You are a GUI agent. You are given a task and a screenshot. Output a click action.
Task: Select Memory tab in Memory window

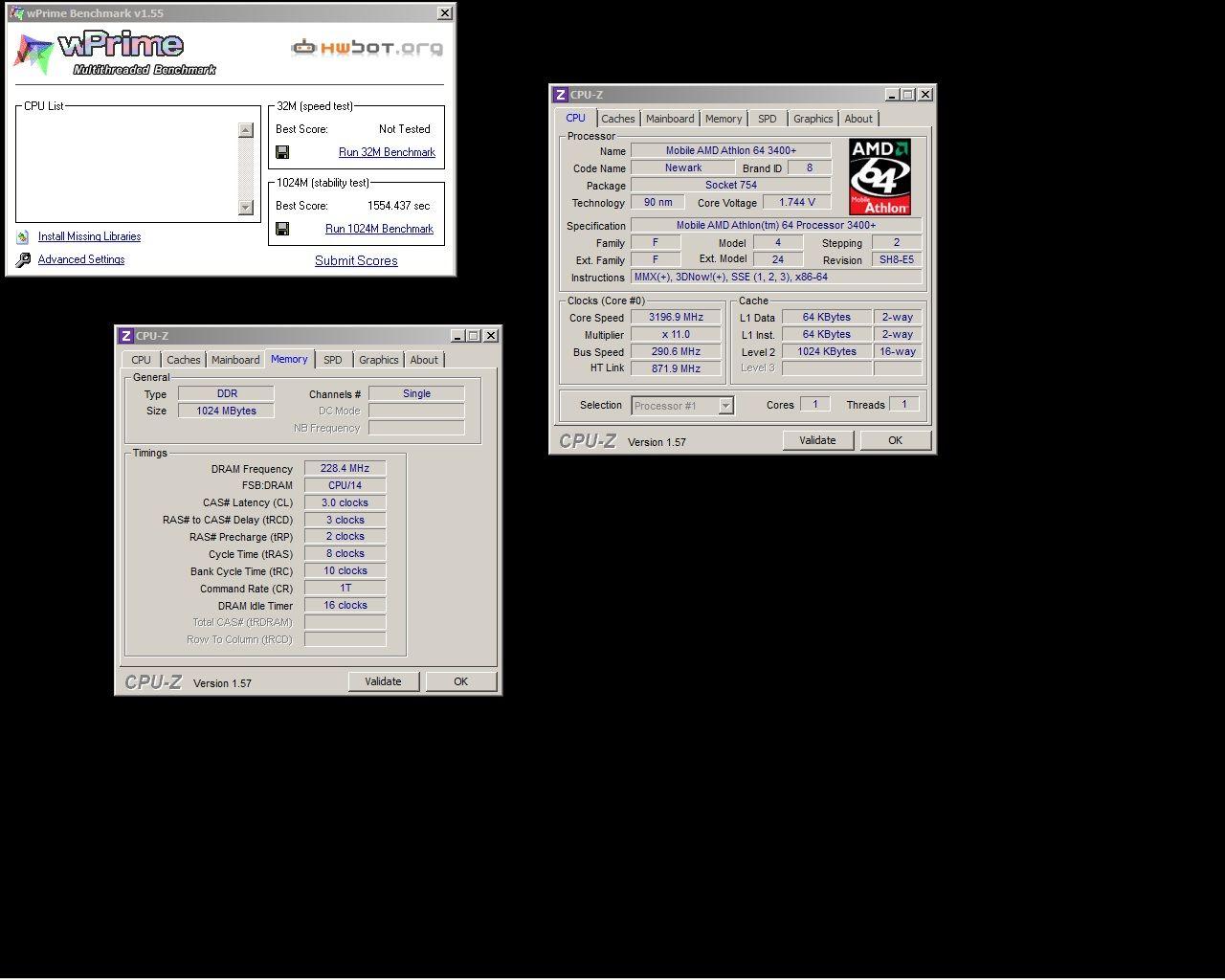point(289,359)
